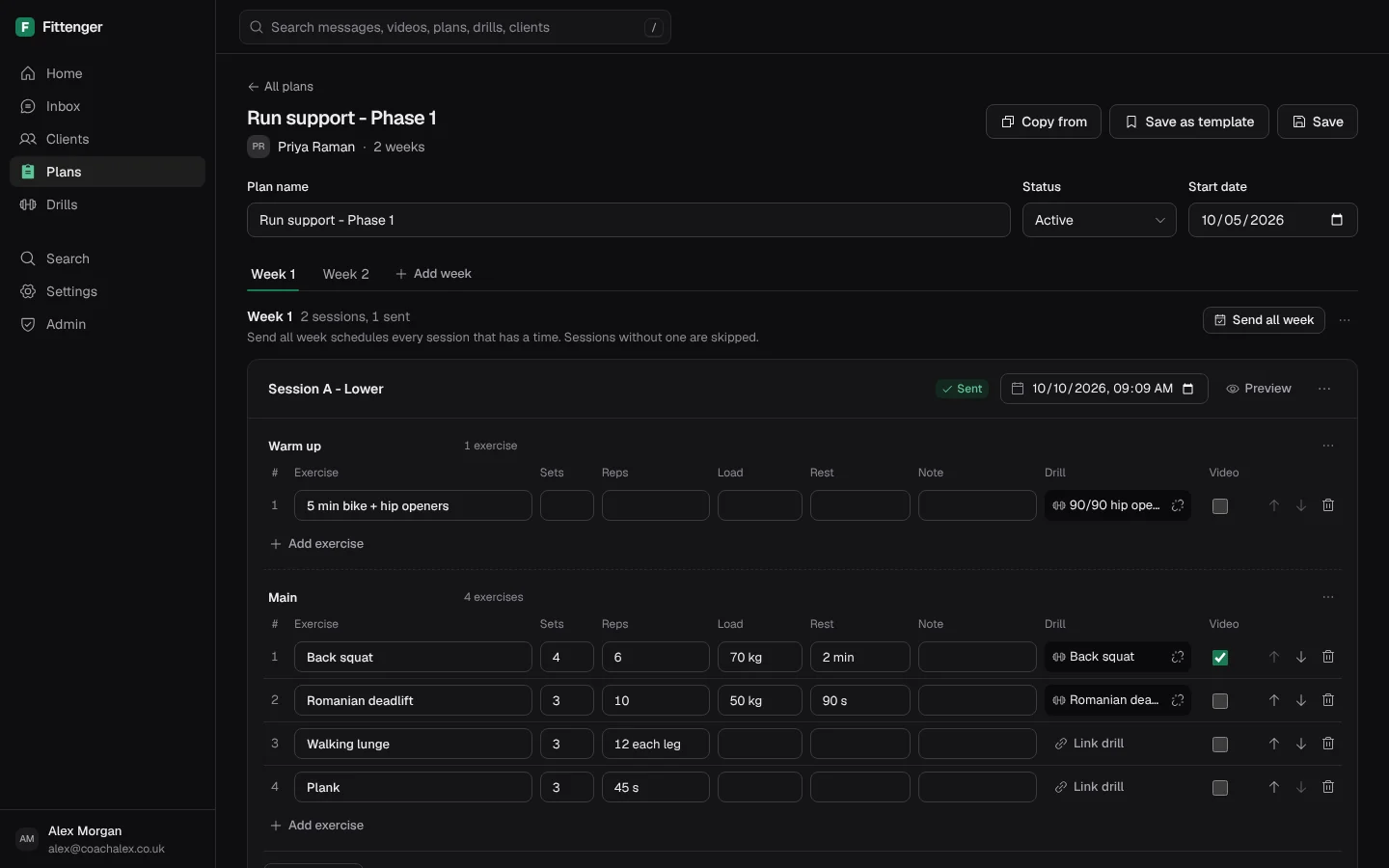Send all week sessions
Image resolution: width=1389 pixels, height=868 pixels.
click(1264, 320)
